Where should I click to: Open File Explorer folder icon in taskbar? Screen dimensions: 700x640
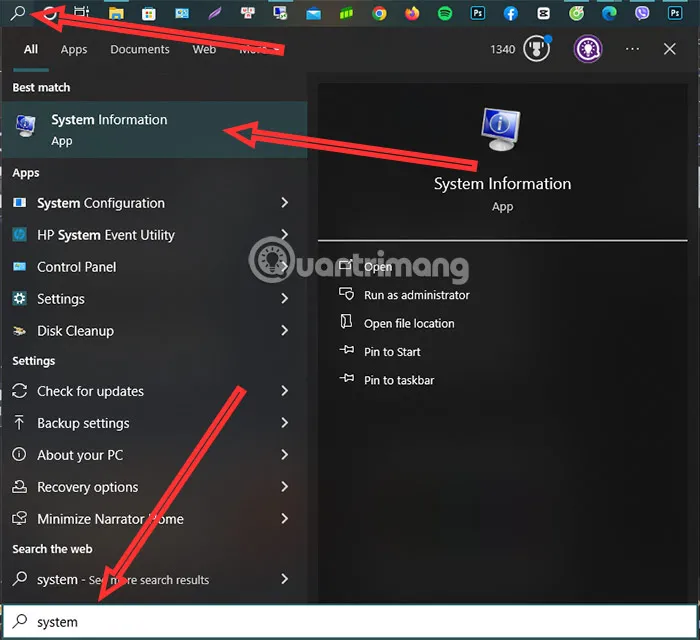click(x=116, y=14)
